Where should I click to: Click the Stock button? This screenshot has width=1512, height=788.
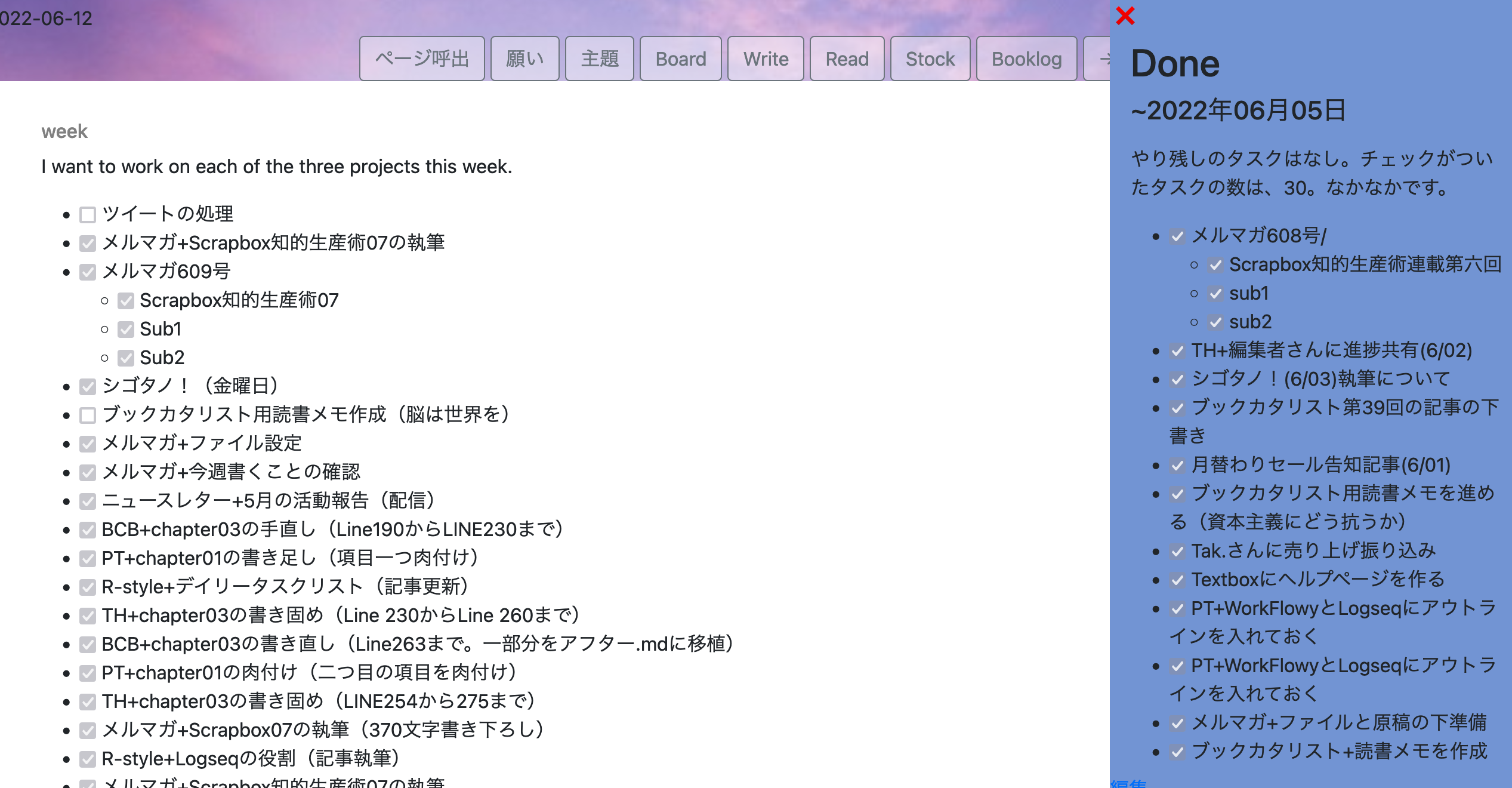click(x=930, y=59)
